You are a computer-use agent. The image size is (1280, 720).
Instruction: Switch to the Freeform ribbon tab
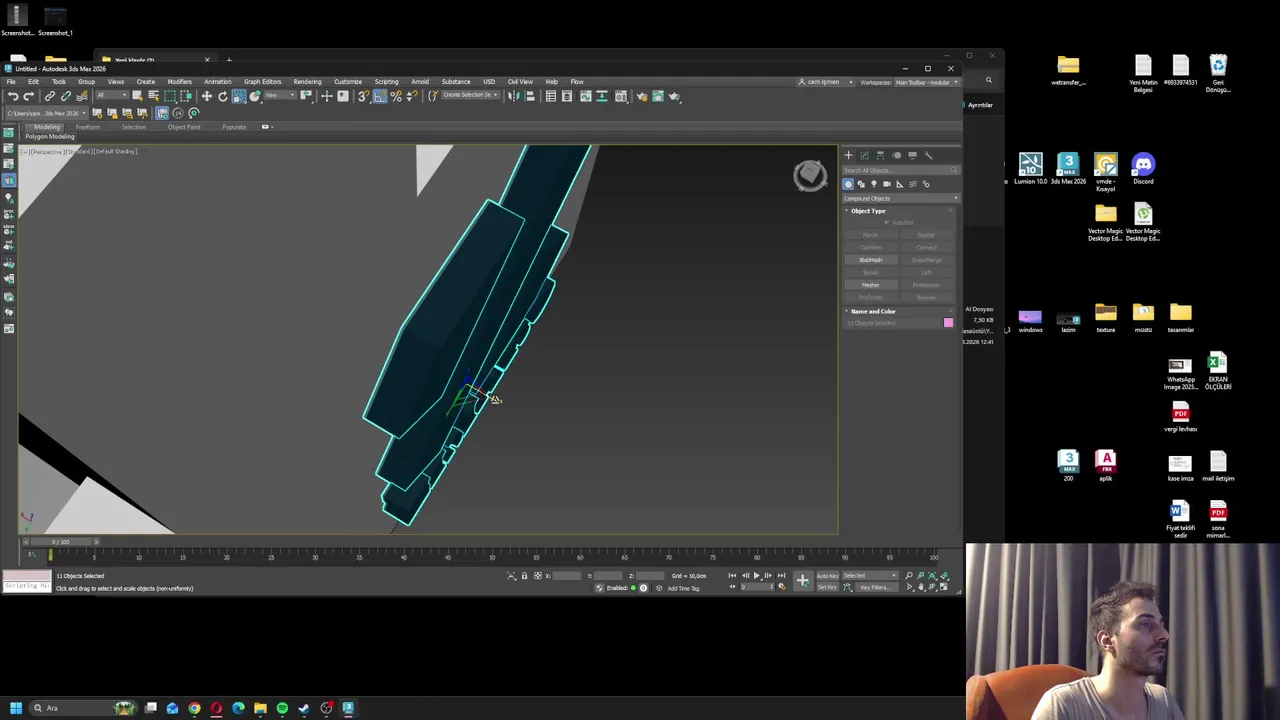(x=88, y=127)
